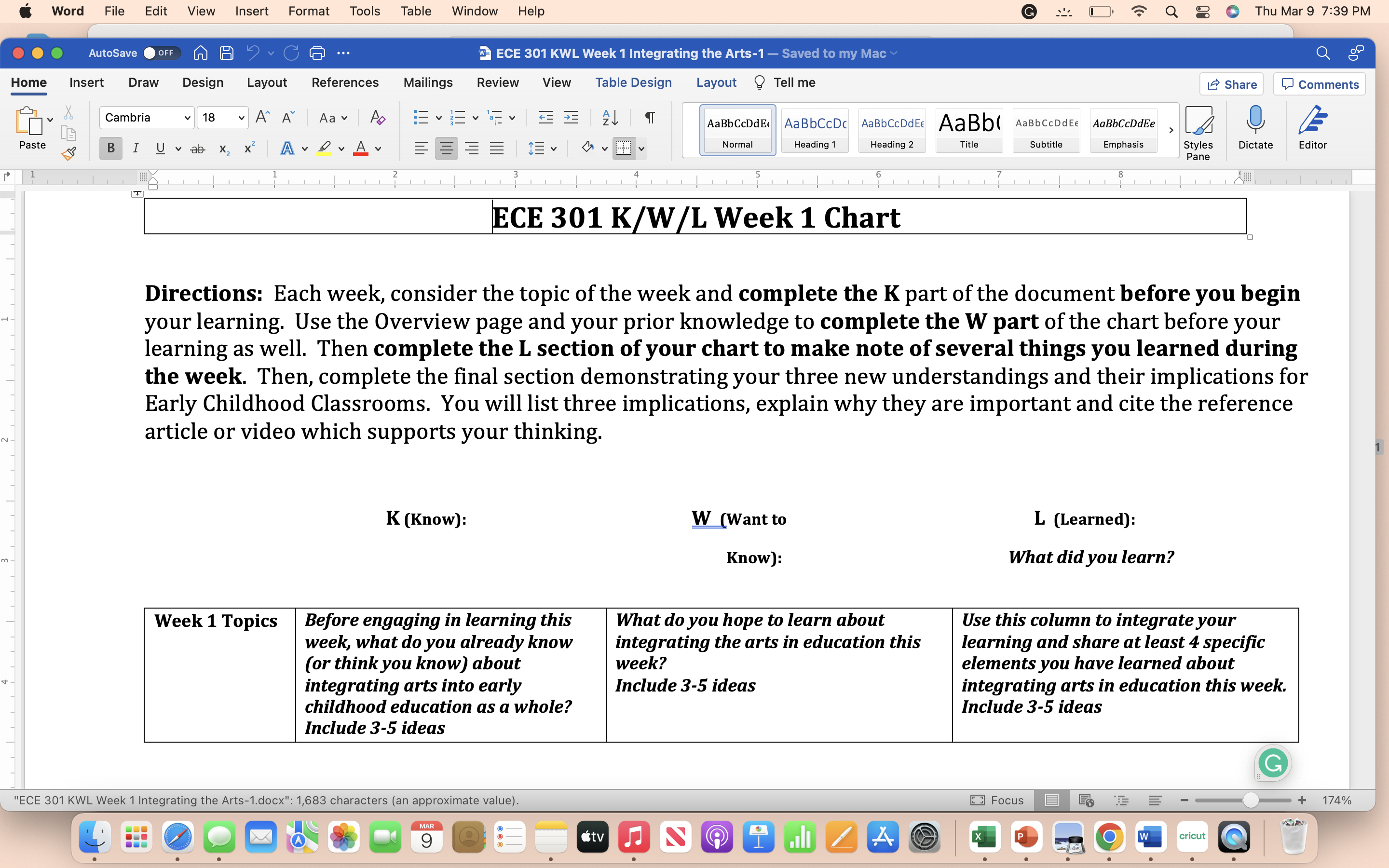This screenshot has height=868, width=1389.
Task: Open the Mailings ribbon tab
Action: 428,82
